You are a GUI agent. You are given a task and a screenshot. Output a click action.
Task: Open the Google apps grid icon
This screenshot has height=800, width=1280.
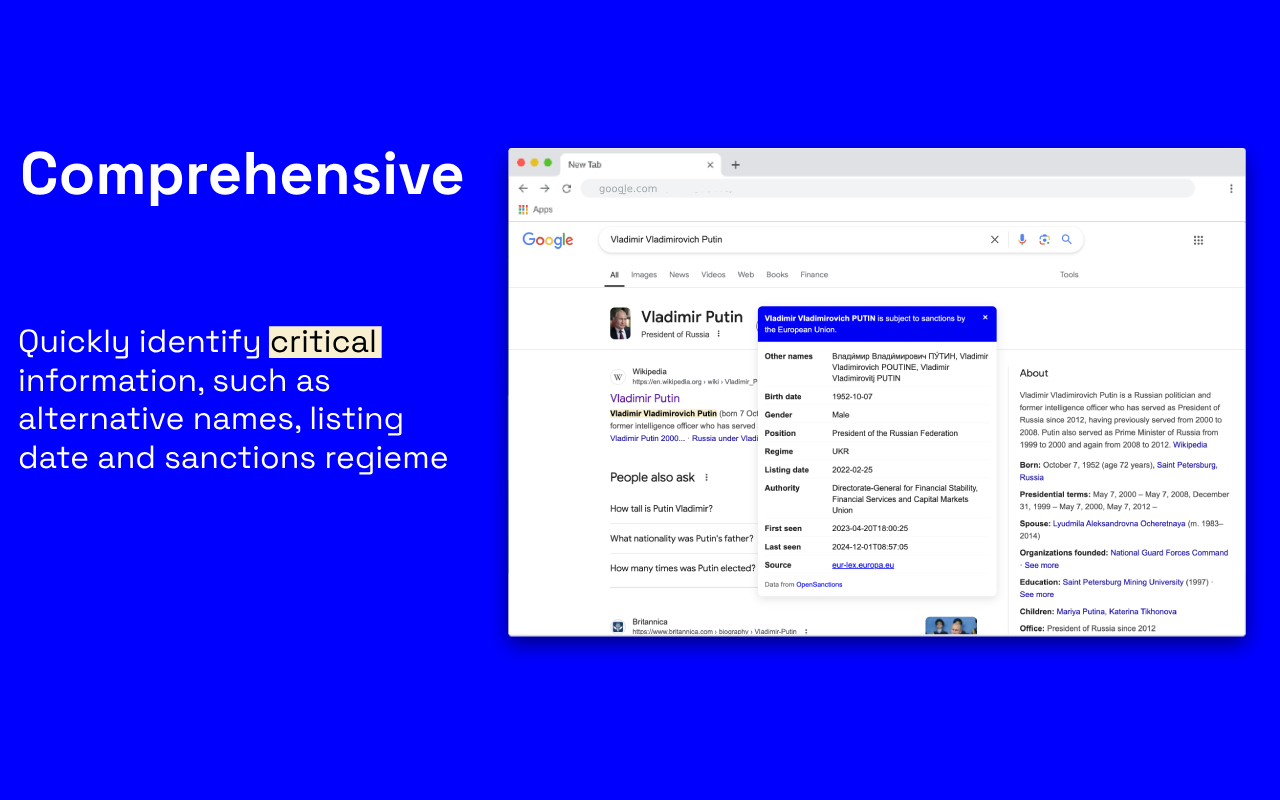(1198, 240)
